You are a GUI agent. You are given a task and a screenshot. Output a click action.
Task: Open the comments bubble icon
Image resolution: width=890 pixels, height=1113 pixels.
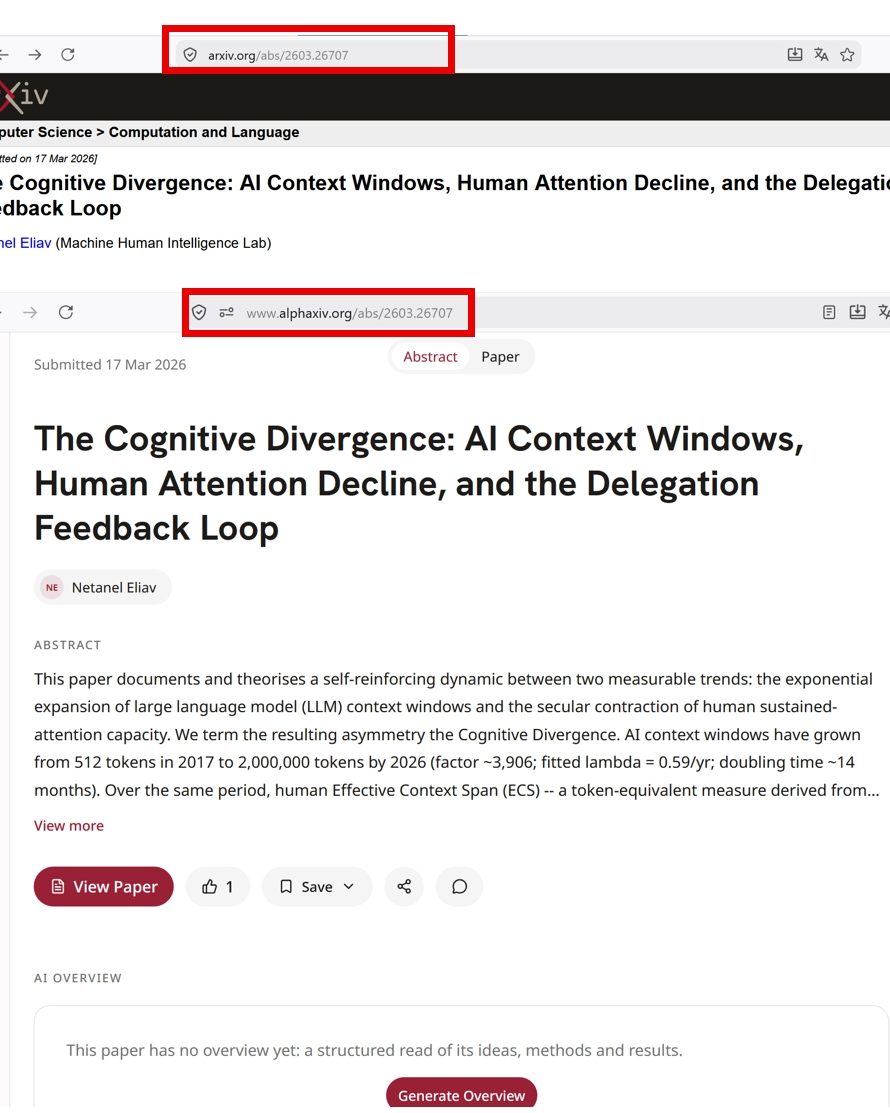(x=459, y=886)
